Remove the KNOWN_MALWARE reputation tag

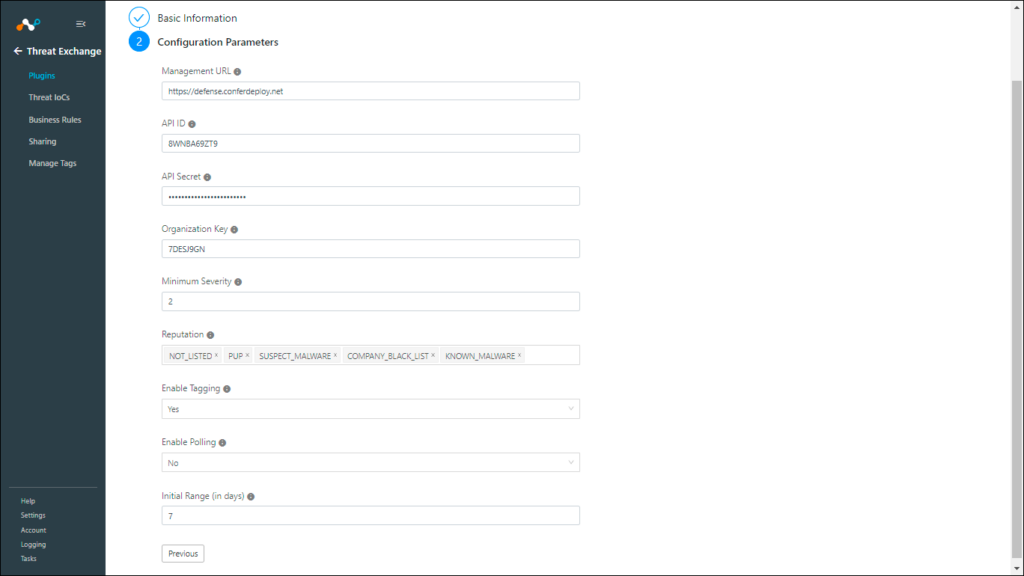click(519, 355)
